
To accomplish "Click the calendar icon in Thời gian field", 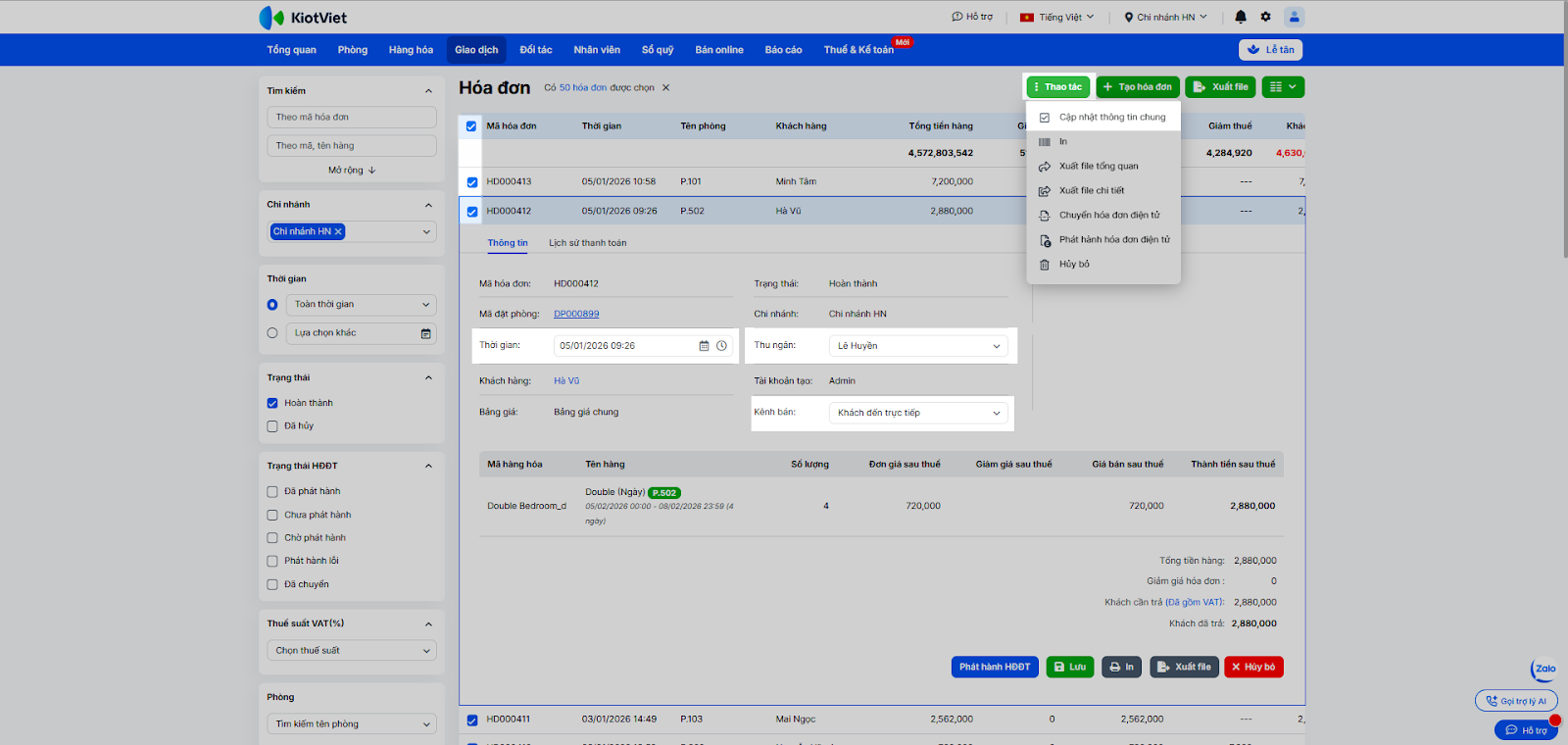I will (x=704, y=346).
